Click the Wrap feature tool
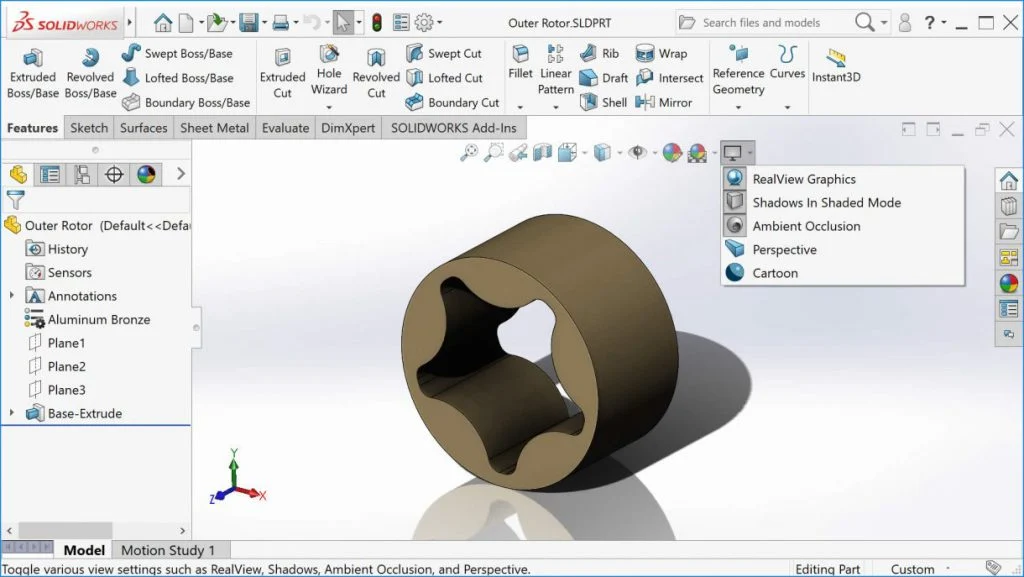This screenshot has height=577, width=1024. pos(661,54)
